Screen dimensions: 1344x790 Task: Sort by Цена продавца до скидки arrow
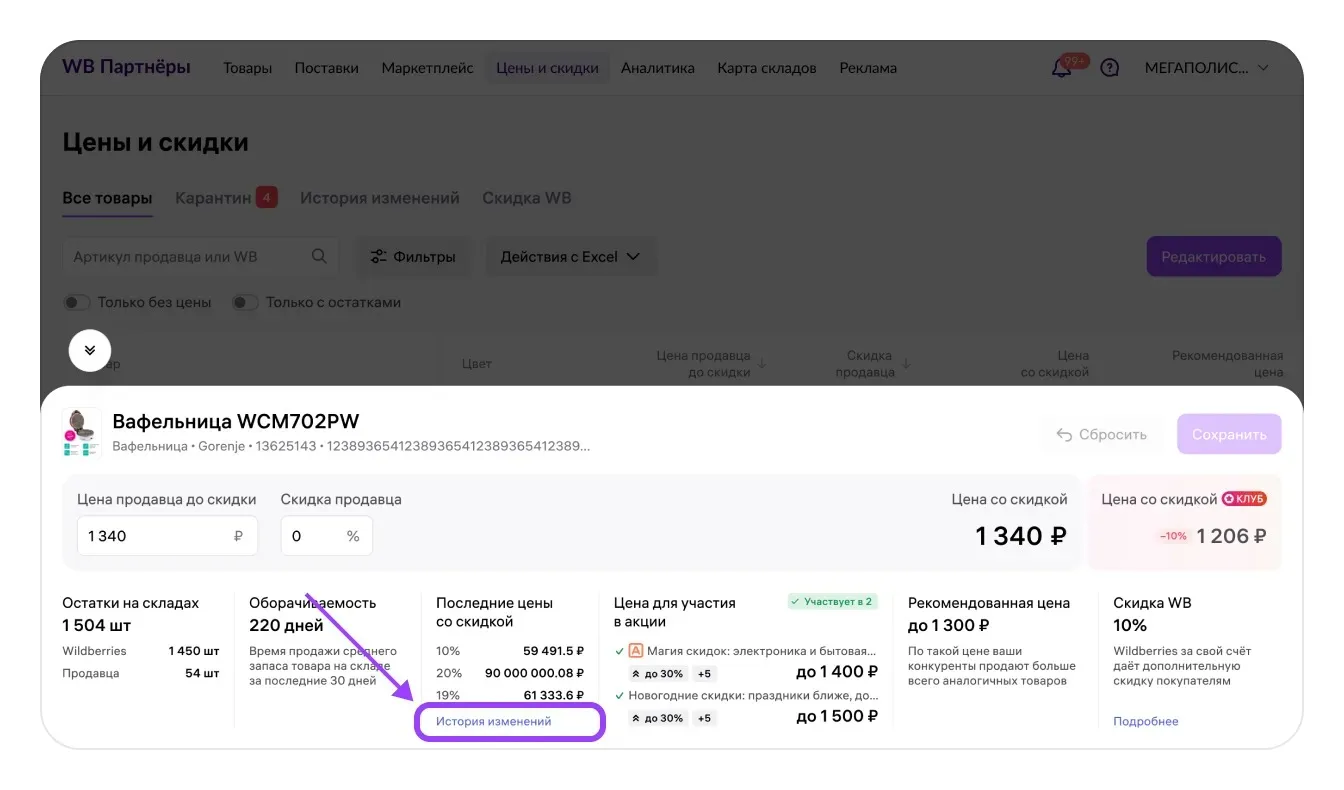[762, 363]
